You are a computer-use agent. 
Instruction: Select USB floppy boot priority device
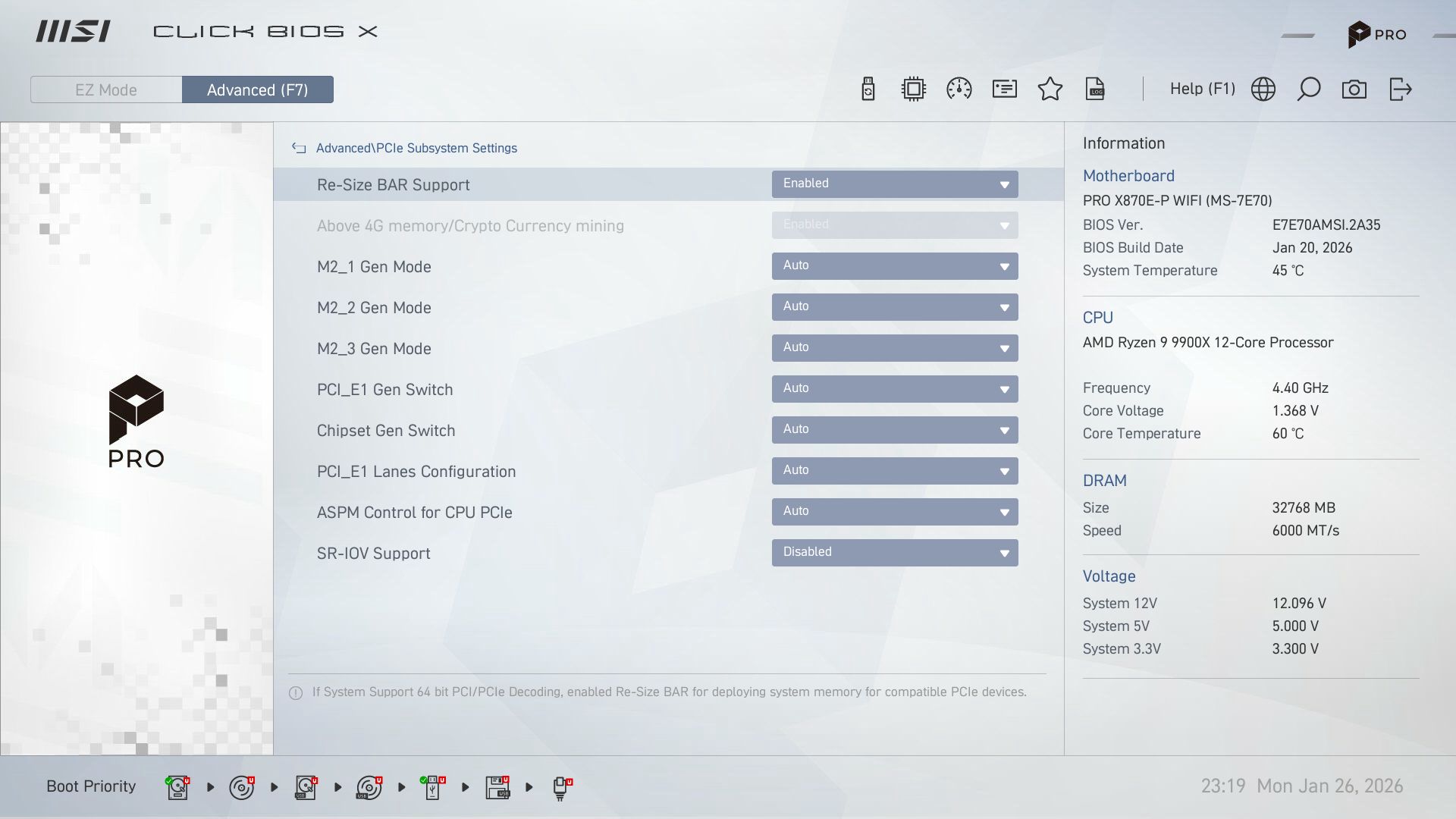497,787
